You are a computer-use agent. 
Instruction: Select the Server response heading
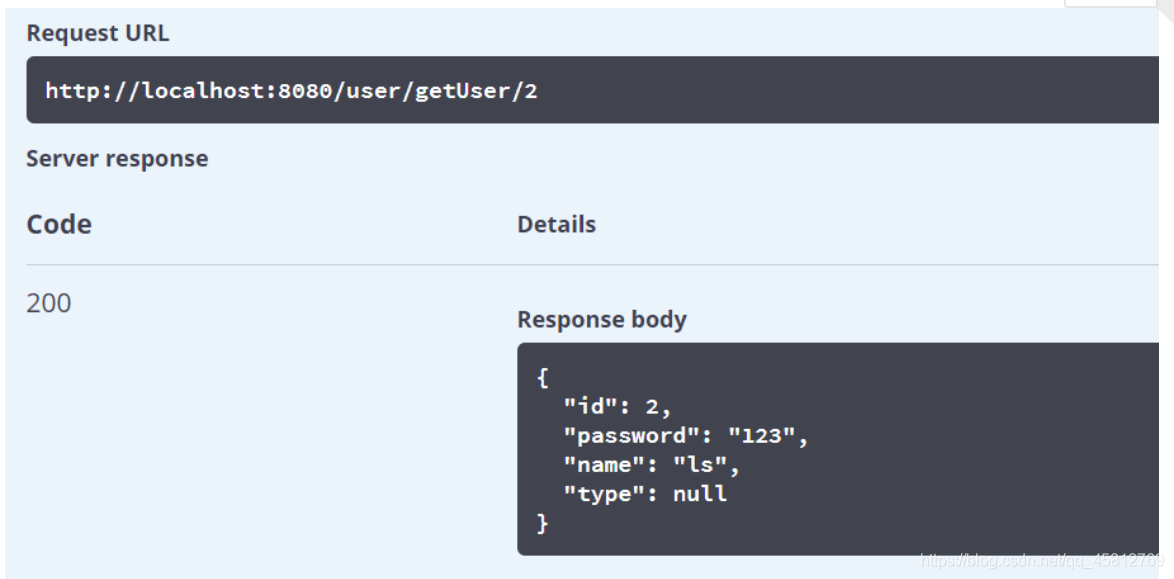117,159
